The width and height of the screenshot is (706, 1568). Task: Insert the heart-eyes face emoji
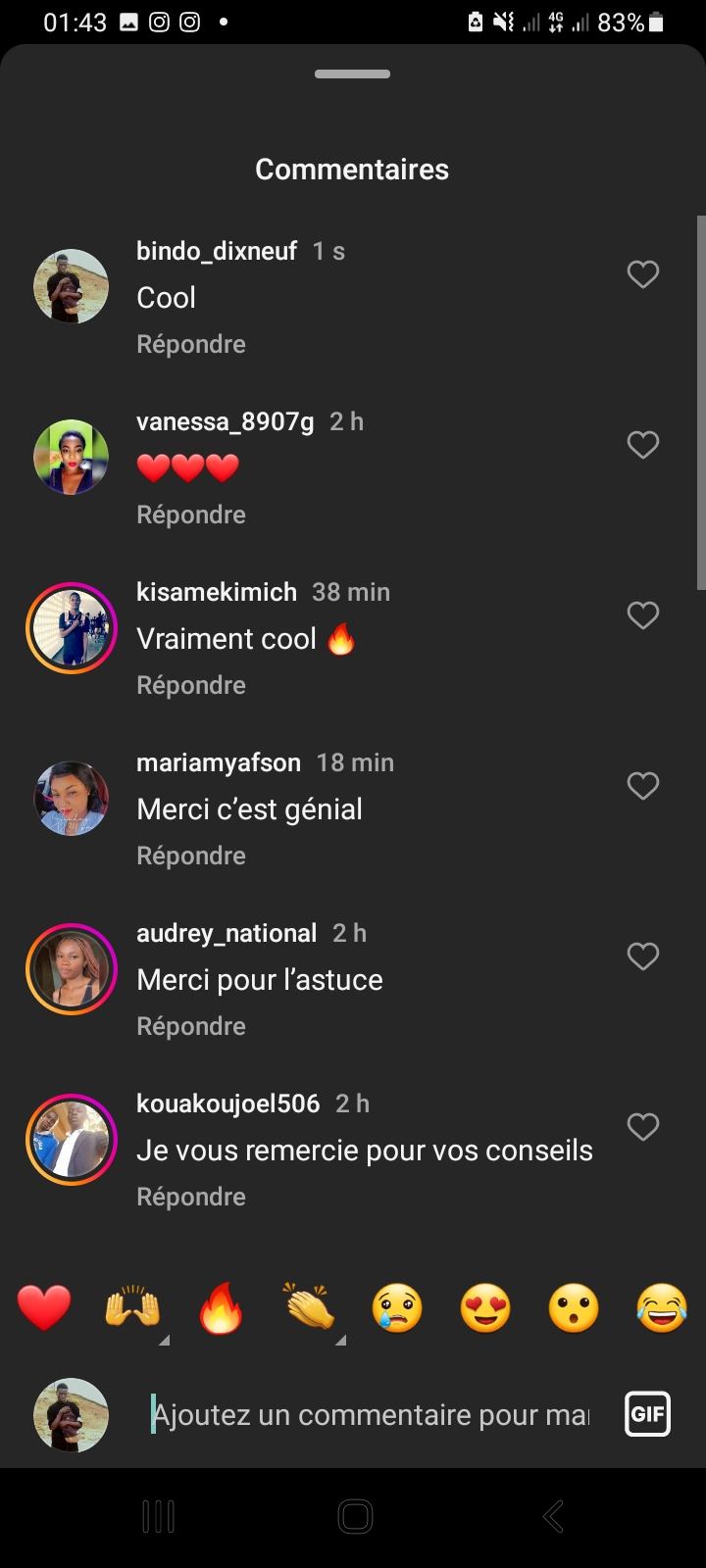tap(486, 1308)
